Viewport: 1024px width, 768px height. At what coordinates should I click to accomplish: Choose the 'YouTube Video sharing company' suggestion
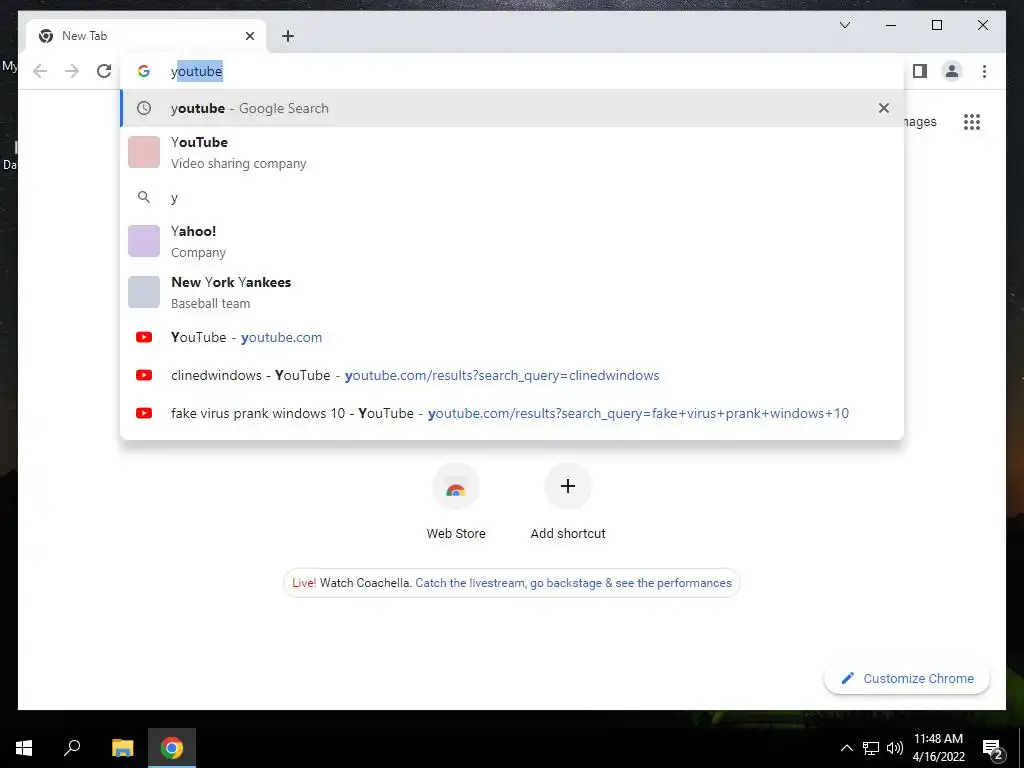tap(512, 152)
